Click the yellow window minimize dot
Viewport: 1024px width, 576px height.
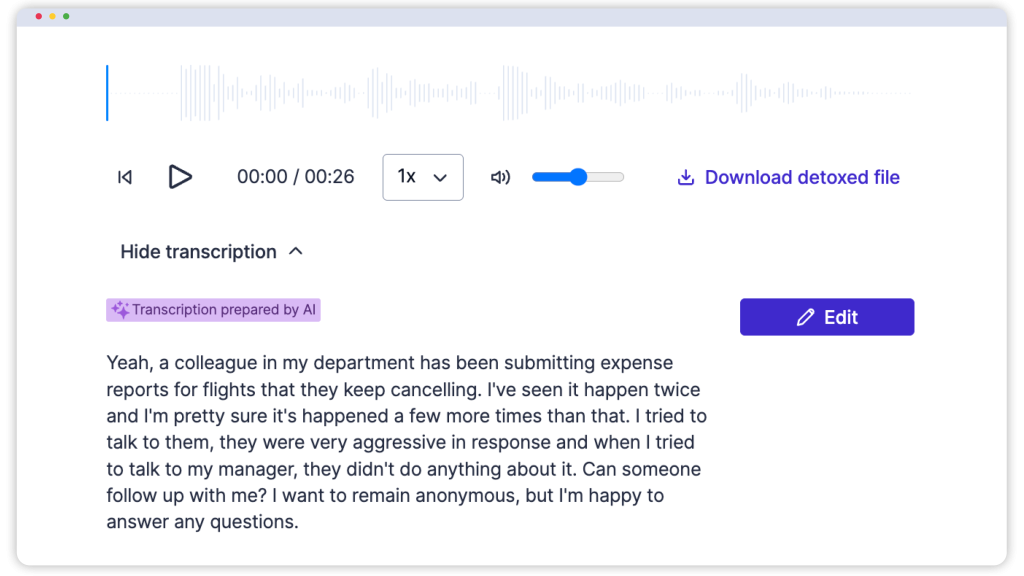click(x=53, y=17)
